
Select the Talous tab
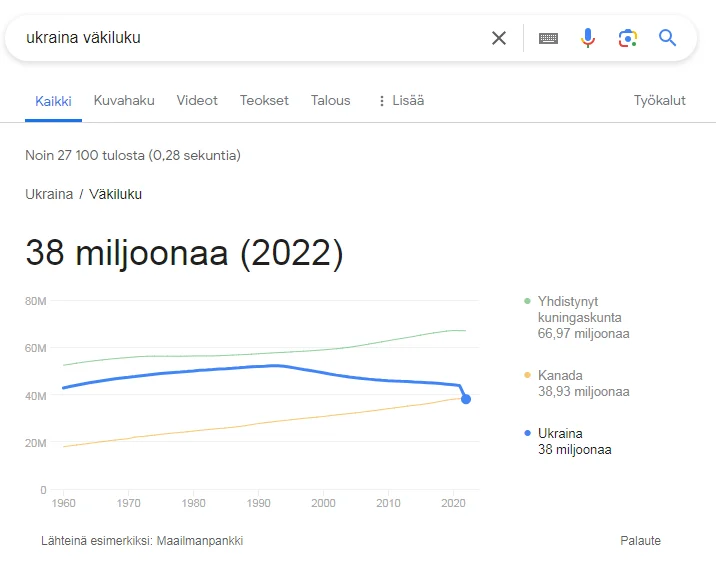330,100
